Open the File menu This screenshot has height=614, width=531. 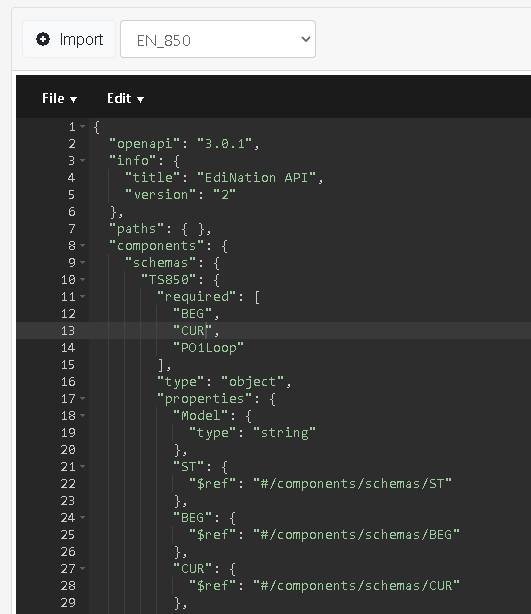coord(59,98)
